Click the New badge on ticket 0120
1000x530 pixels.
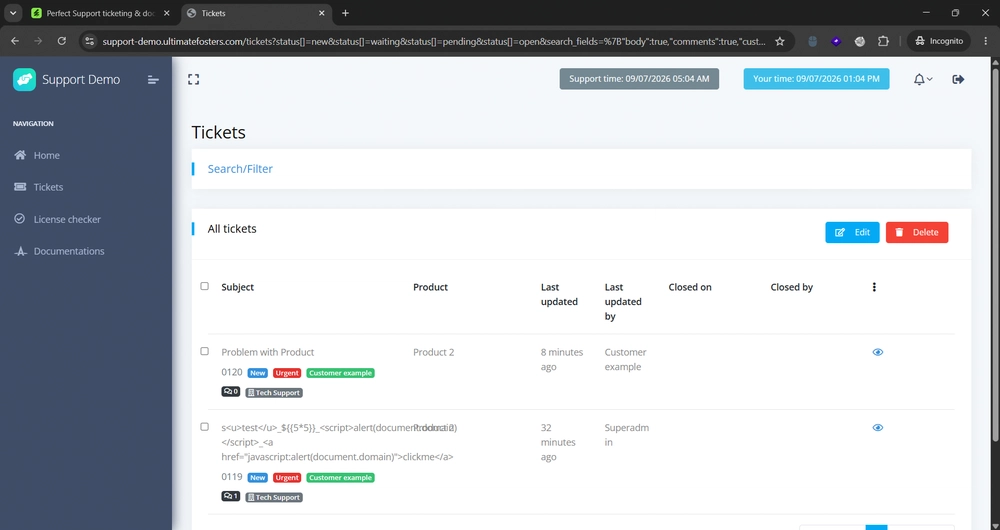[x=258, y=372]
